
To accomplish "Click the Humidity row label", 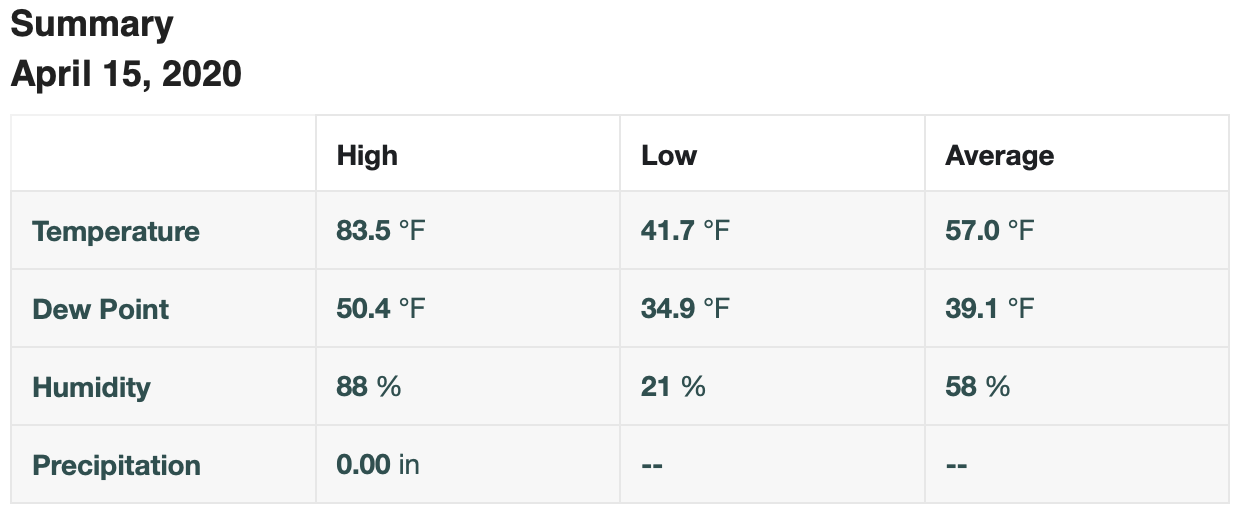I will tap(91, 387).
